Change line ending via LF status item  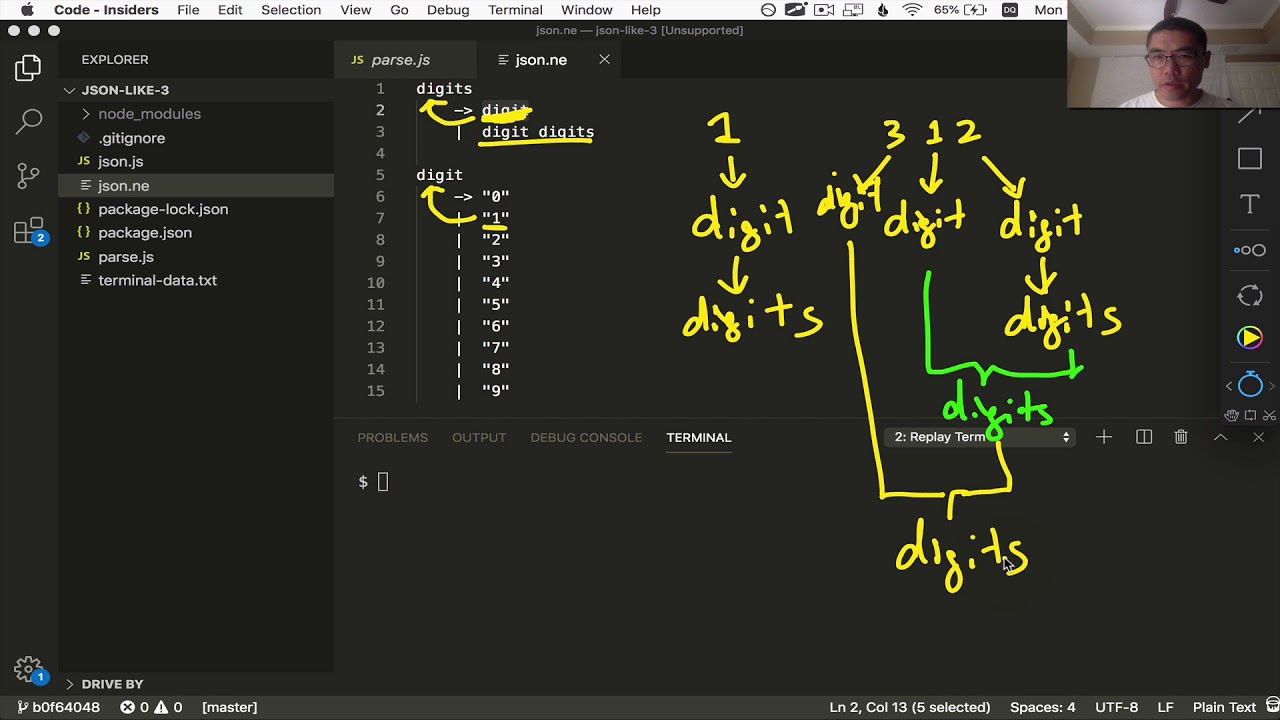[1165, 707]
